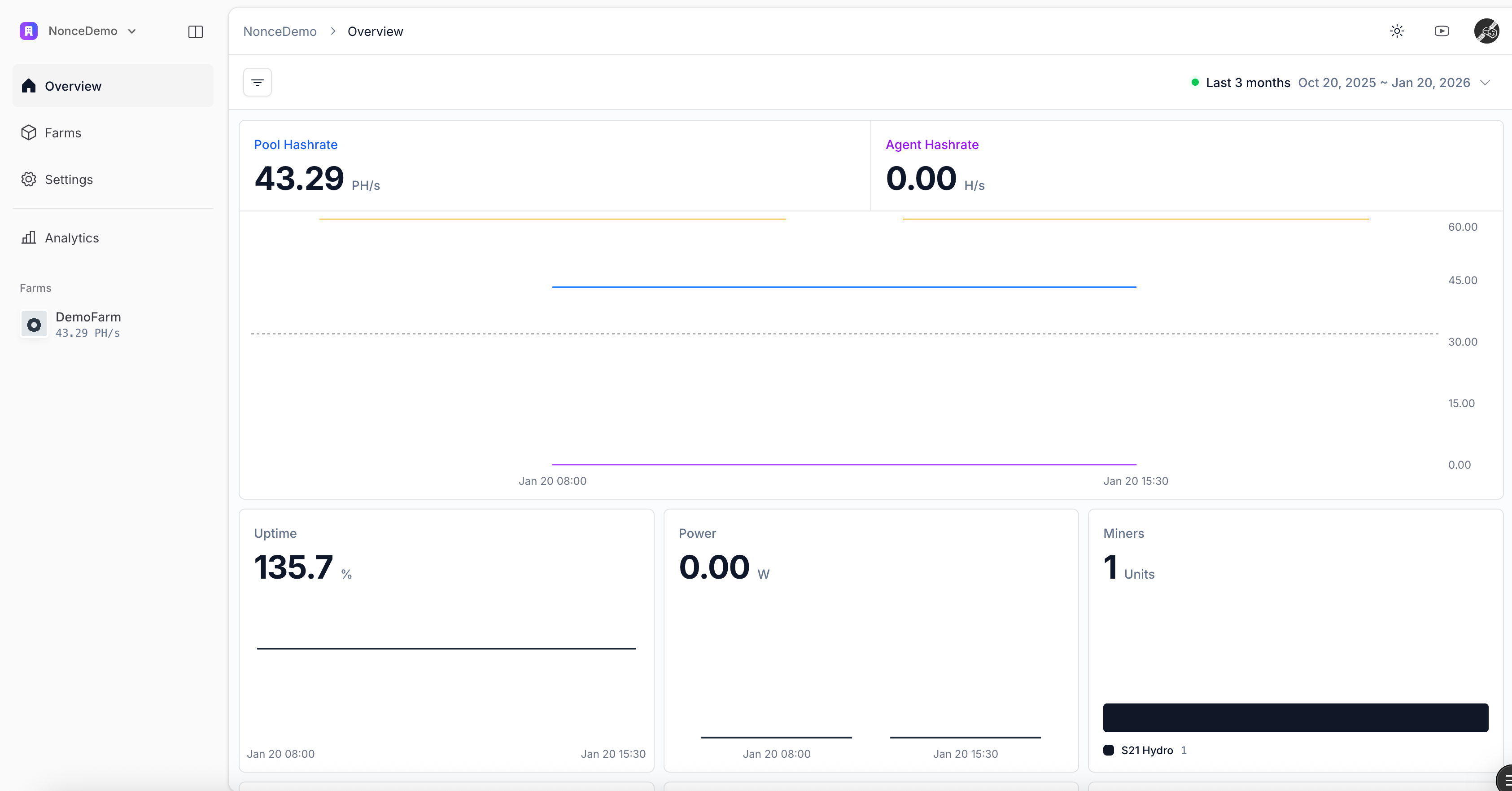
Task: Toggle the Pool Hashrate series visibility
Action: (295, 144)
